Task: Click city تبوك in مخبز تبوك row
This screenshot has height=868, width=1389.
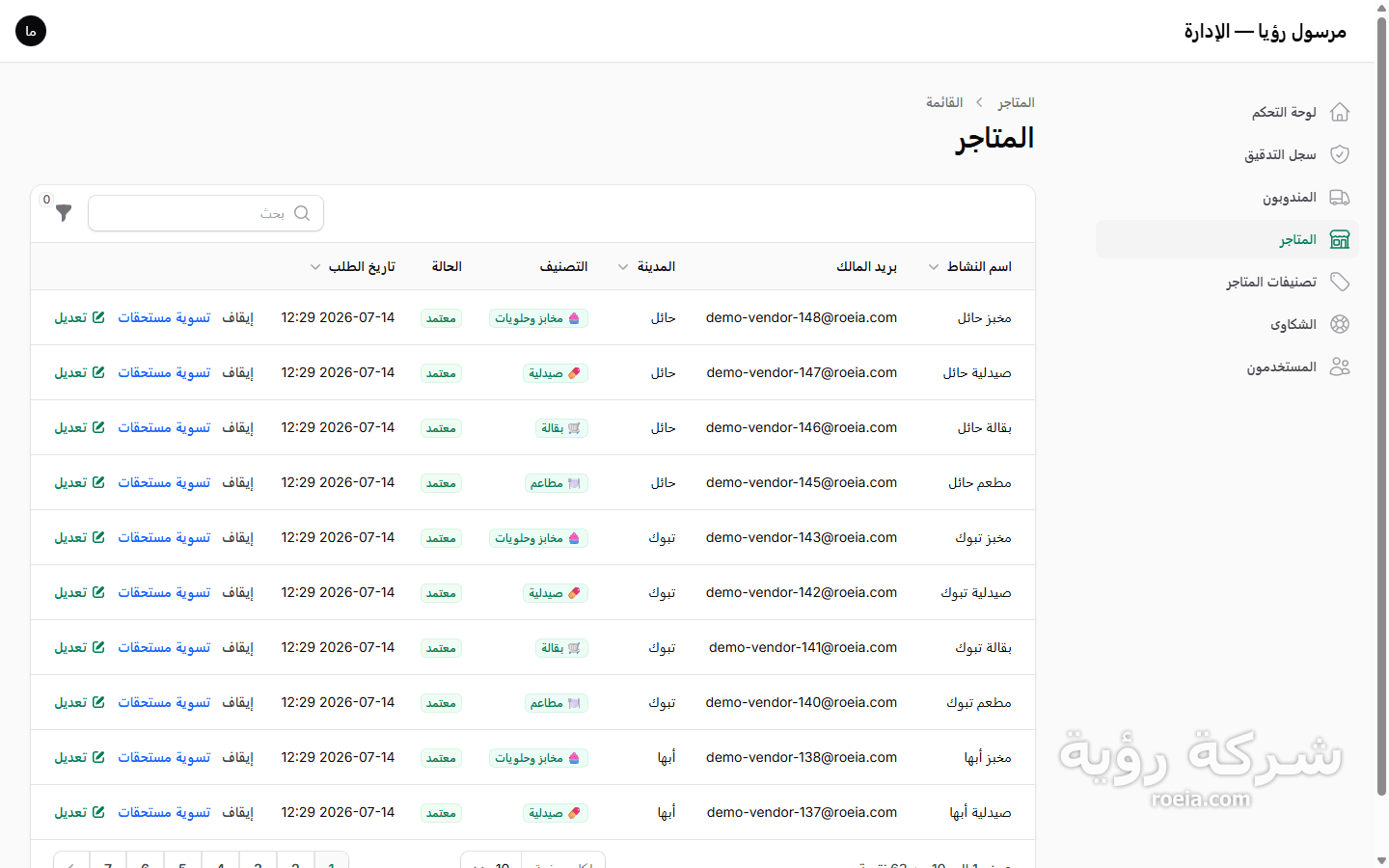Action: [x=662, y=537]
